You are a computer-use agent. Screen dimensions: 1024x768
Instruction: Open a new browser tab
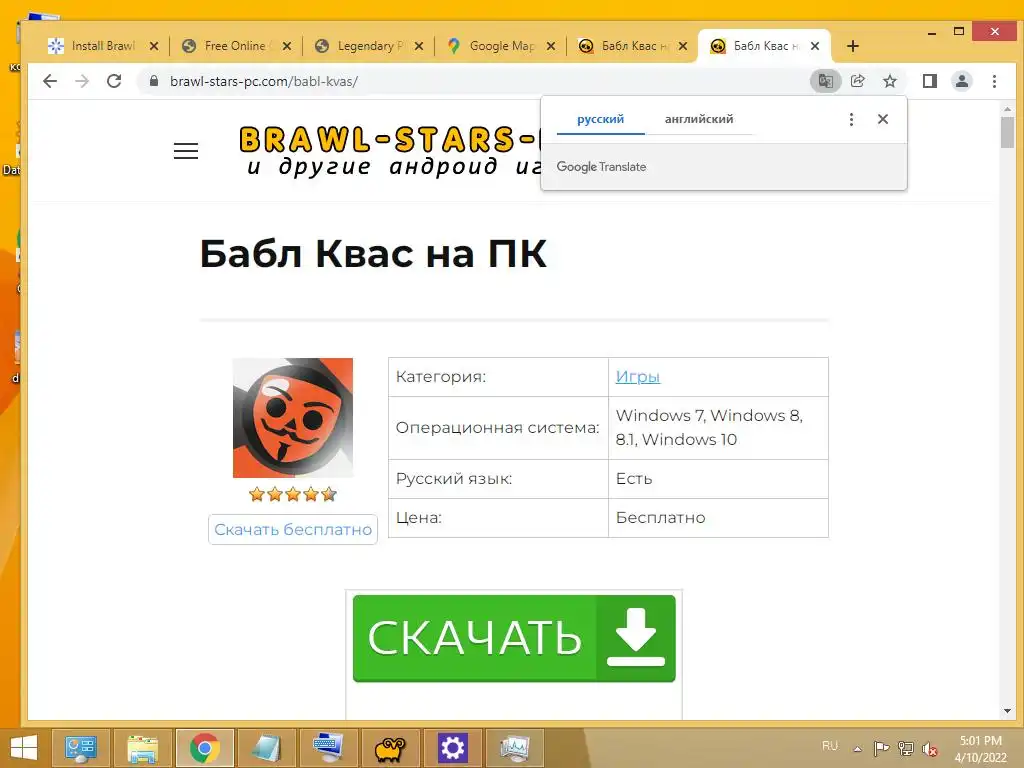click(852, 46)
